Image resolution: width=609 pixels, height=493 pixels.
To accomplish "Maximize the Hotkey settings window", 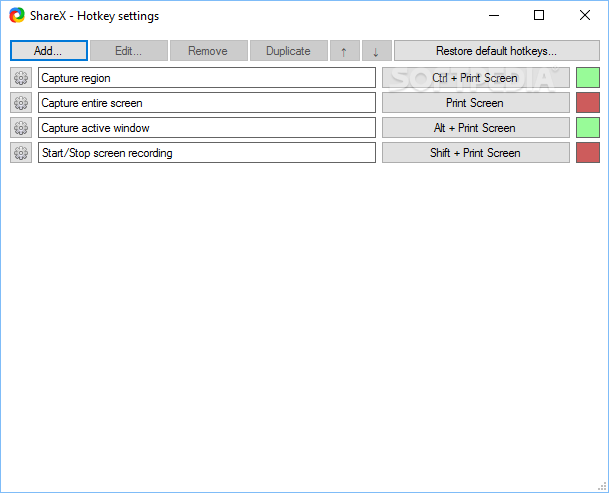I will (x=539, y=16).
